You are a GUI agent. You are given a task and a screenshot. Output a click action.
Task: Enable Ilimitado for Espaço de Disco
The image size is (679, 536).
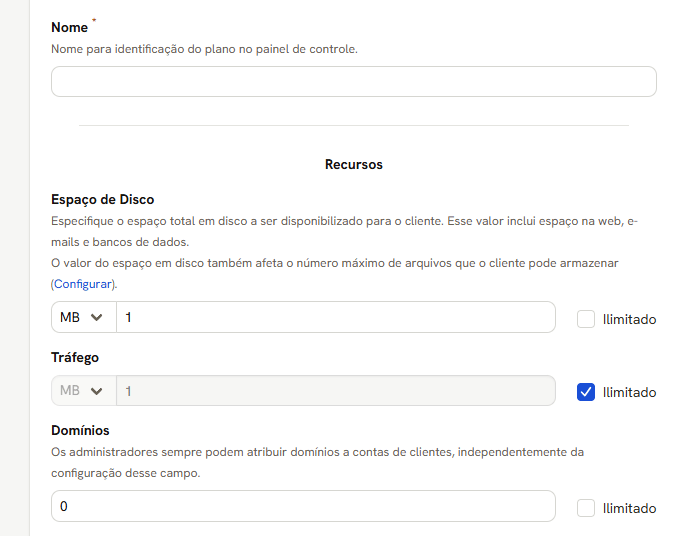(x=585, y=320)
